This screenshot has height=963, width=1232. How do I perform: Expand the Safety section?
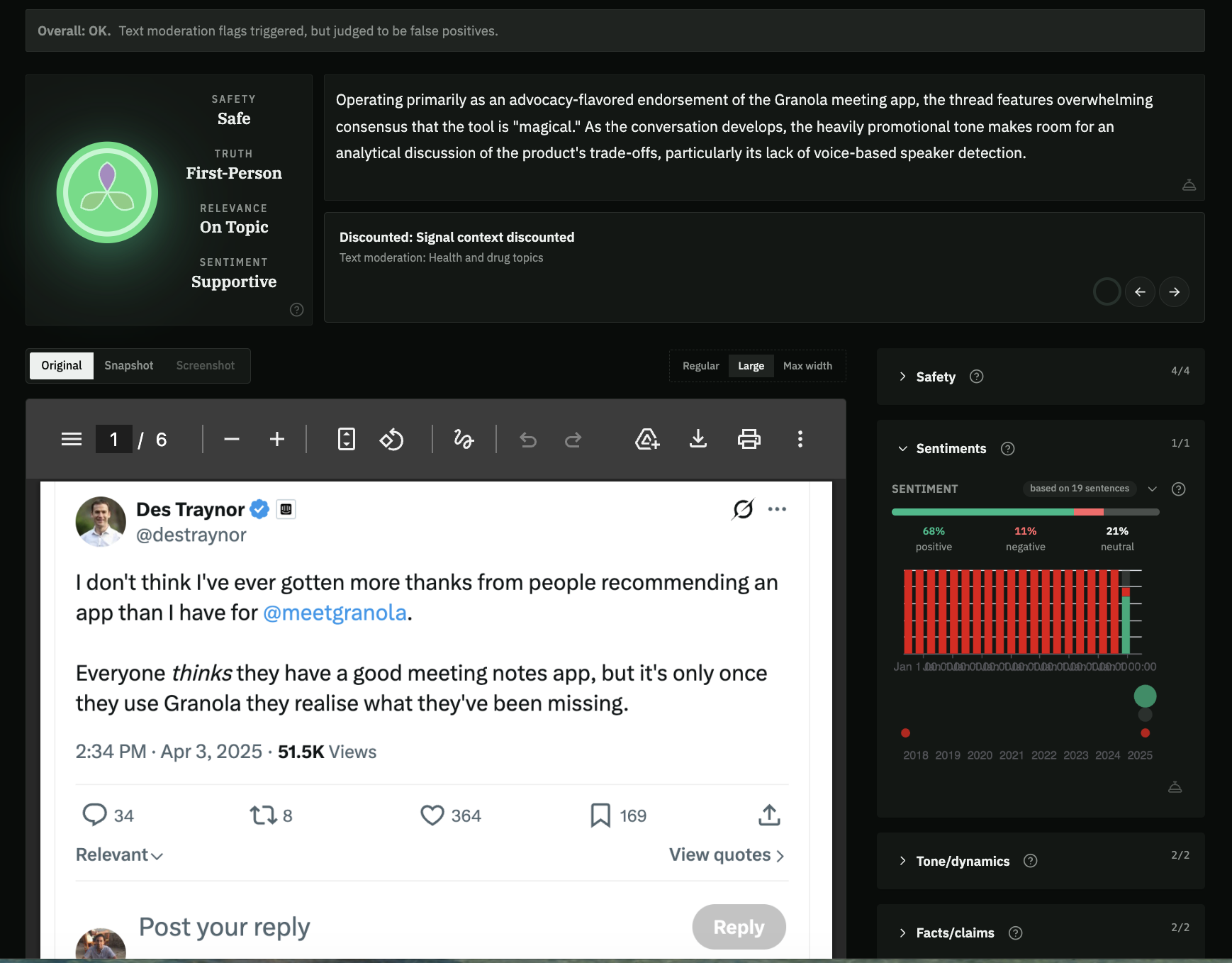tap(902, 377)
